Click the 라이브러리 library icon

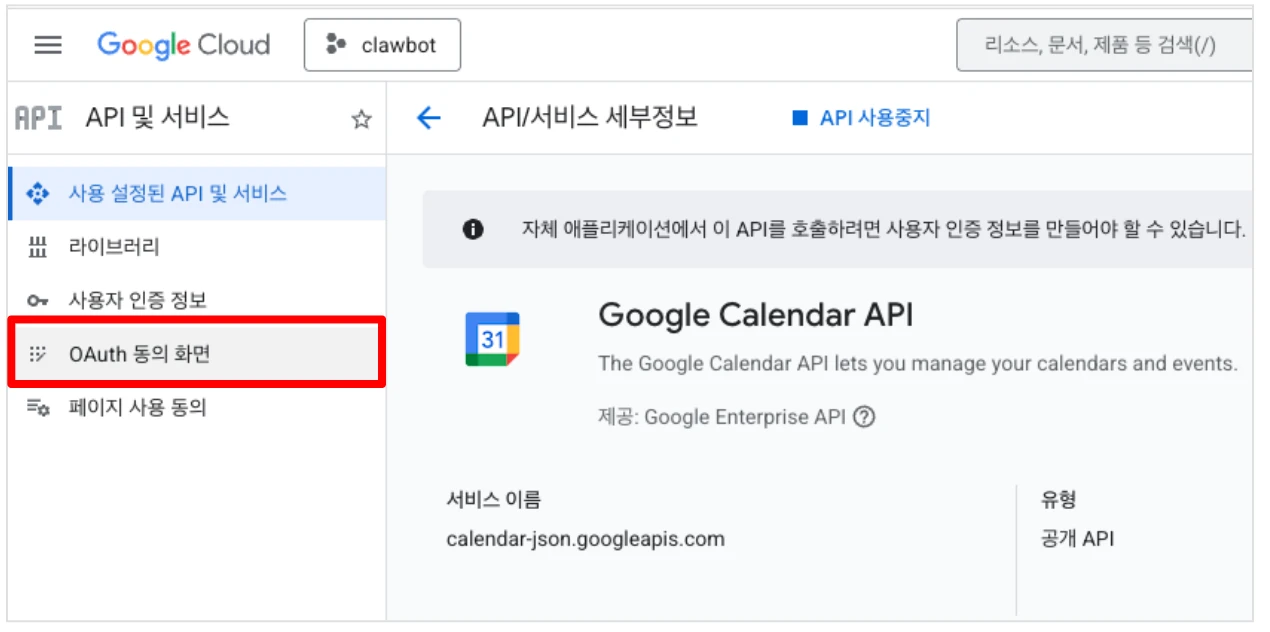point(37,247)
